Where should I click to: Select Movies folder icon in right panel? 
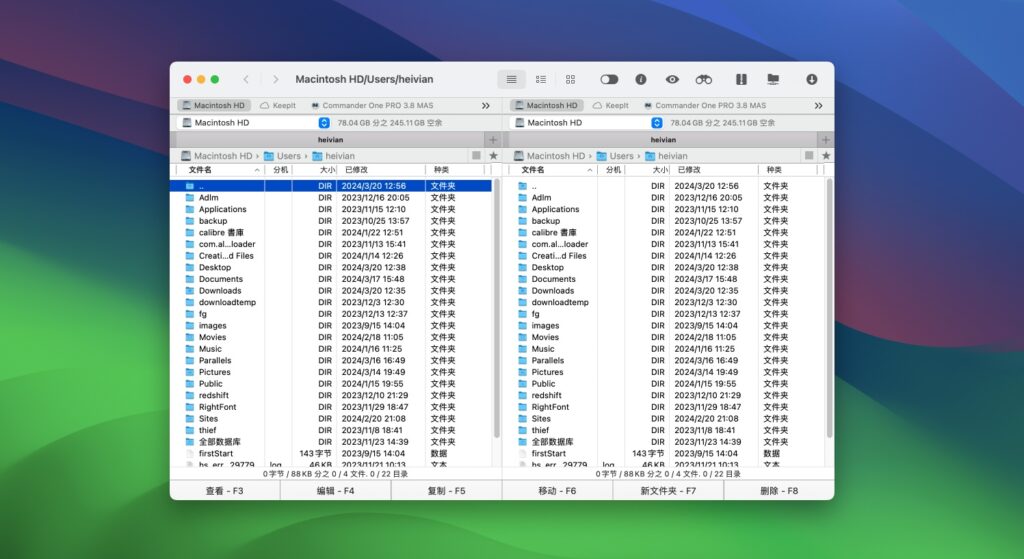pos(522,337)
